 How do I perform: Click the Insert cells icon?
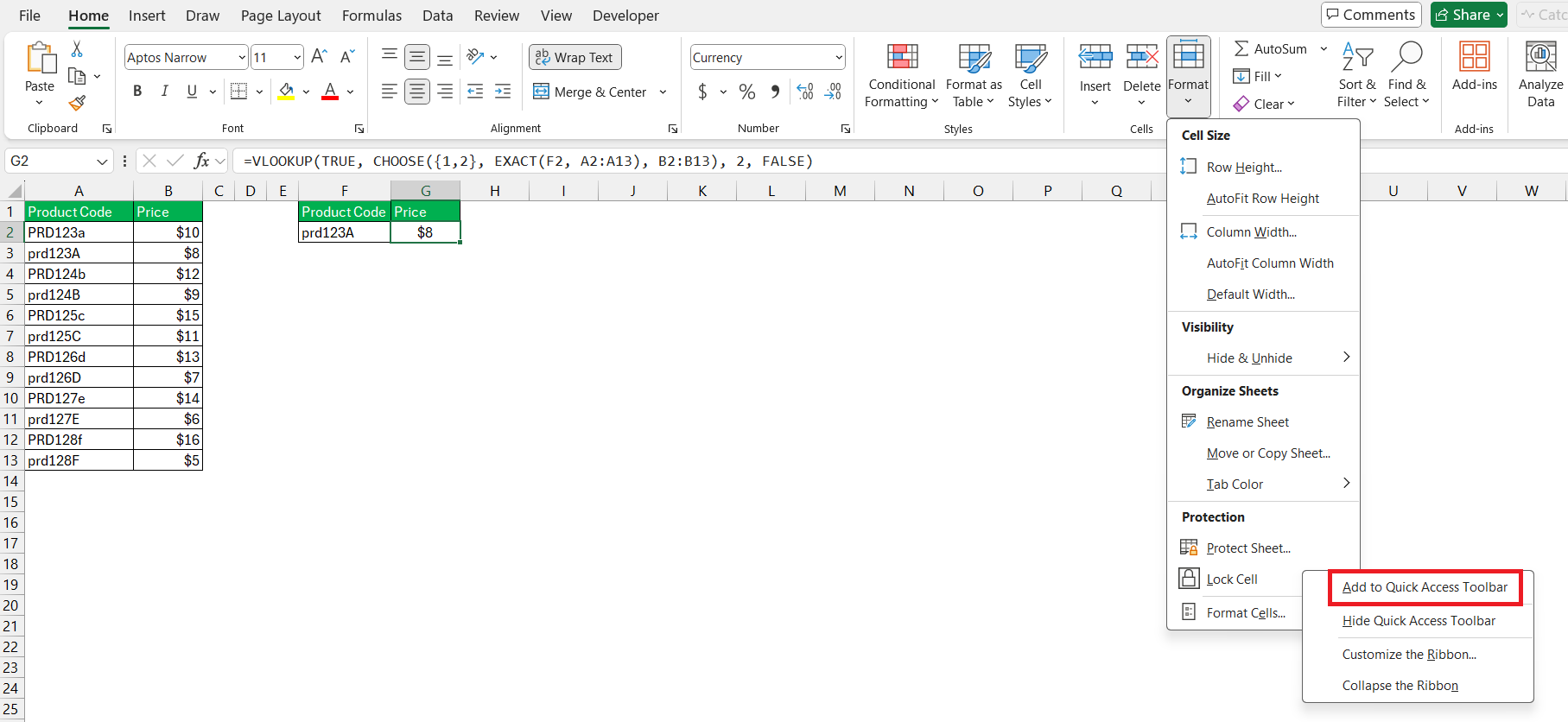click(x=1095, y=58)
